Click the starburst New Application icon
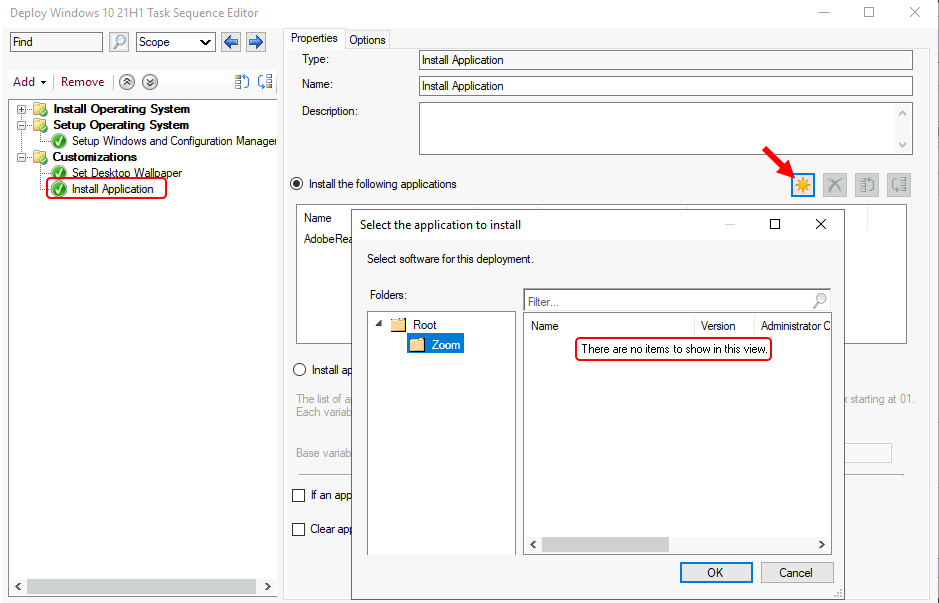Screen dimensions: 939x603 [x=803, y=184]
